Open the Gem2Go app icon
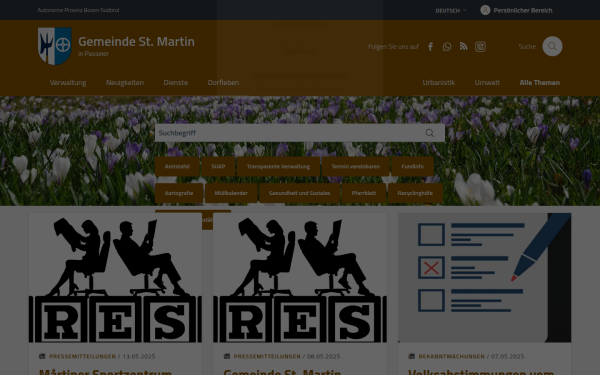The image size is (600, 375). [x=480, y=47]
